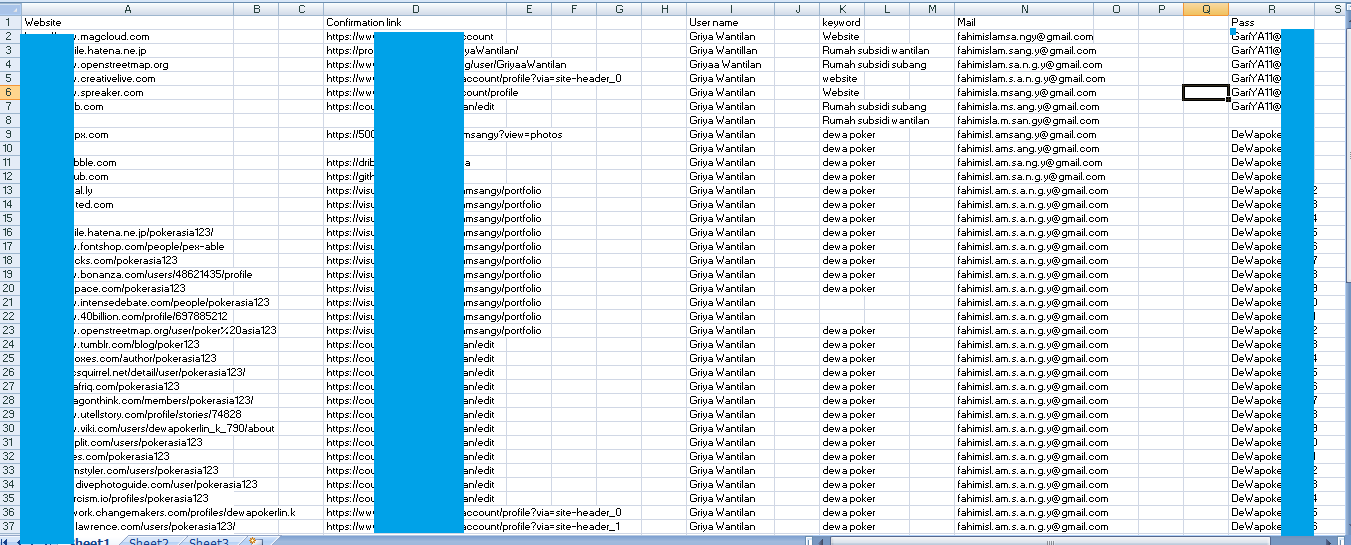
Task: Select row 6 header
Action: (10, 92)
